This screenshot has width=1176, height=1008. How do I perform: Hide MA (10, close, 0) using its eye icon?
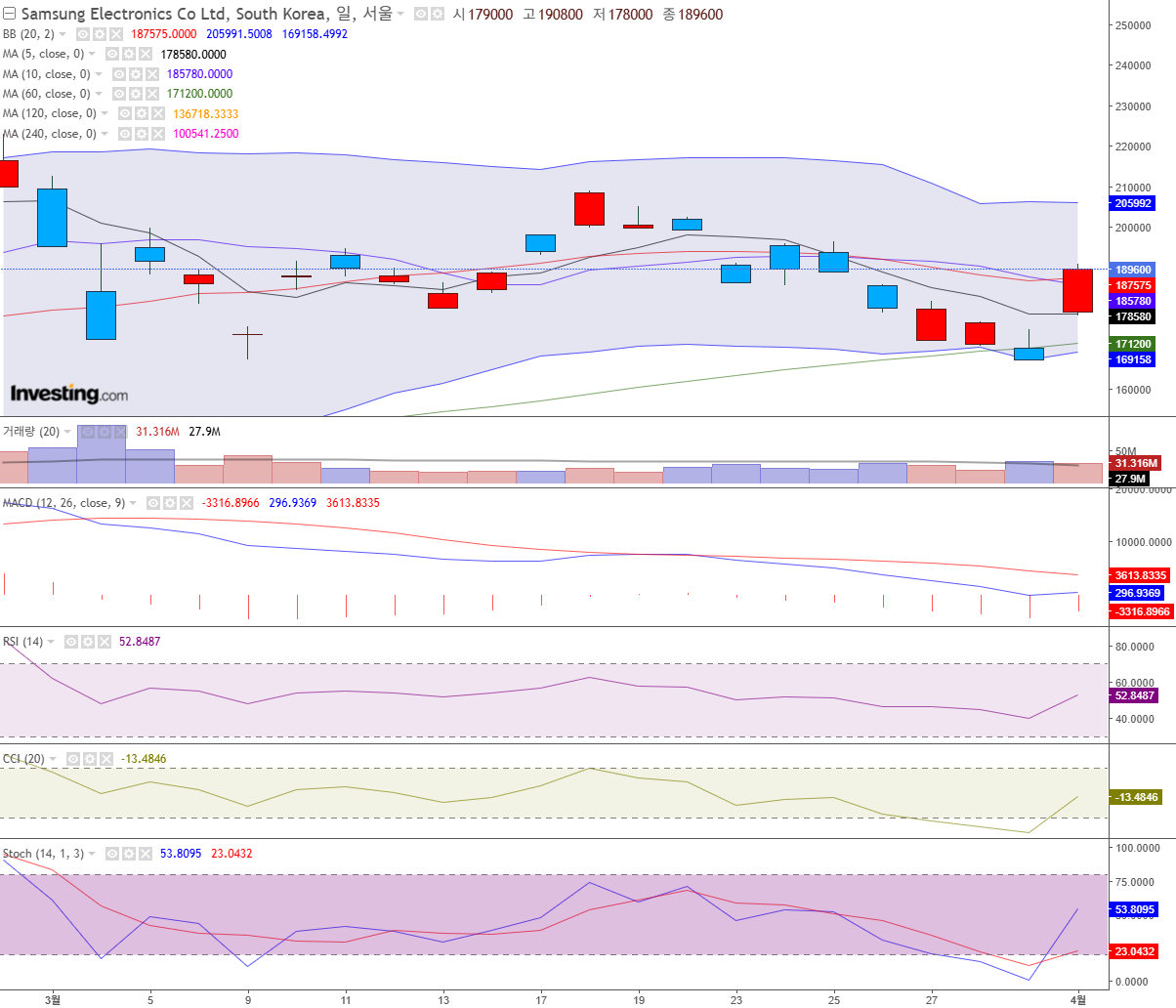click(x=119, y=73)
